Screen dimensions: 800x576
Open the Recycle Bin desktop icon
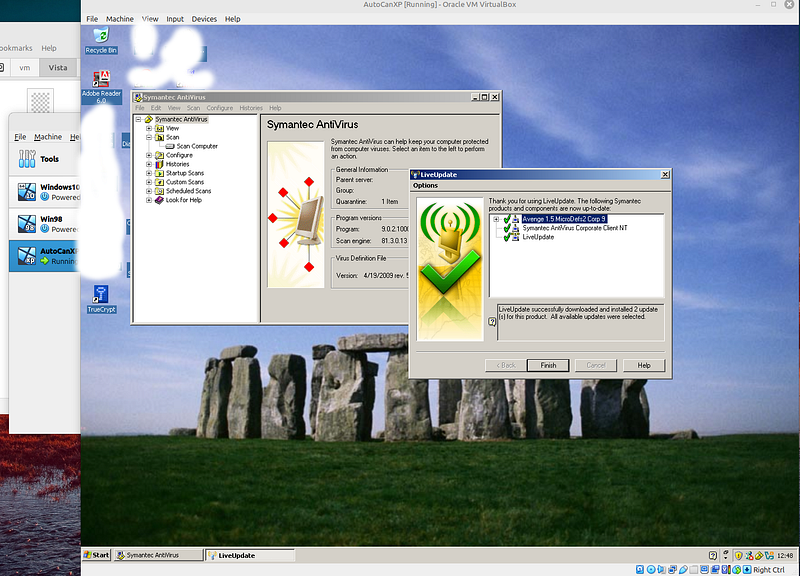point(101,41)
